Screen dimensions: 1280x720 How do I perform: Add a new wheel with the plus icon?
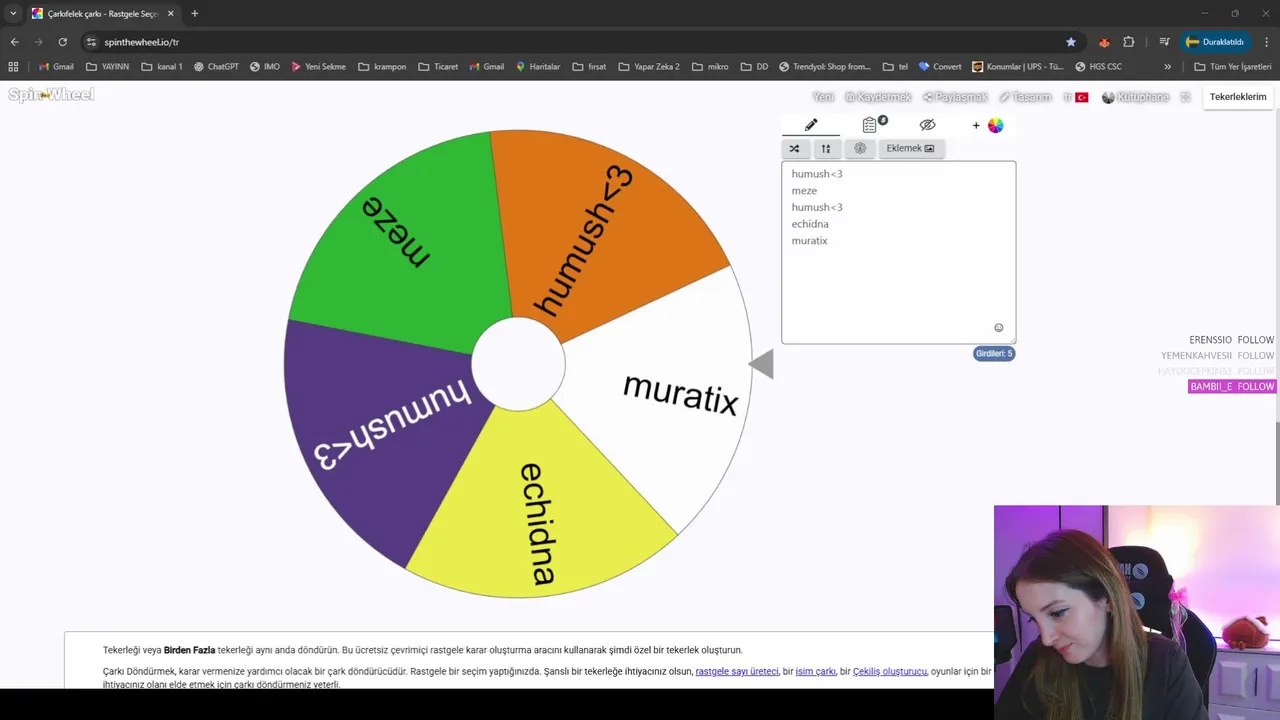976,126
